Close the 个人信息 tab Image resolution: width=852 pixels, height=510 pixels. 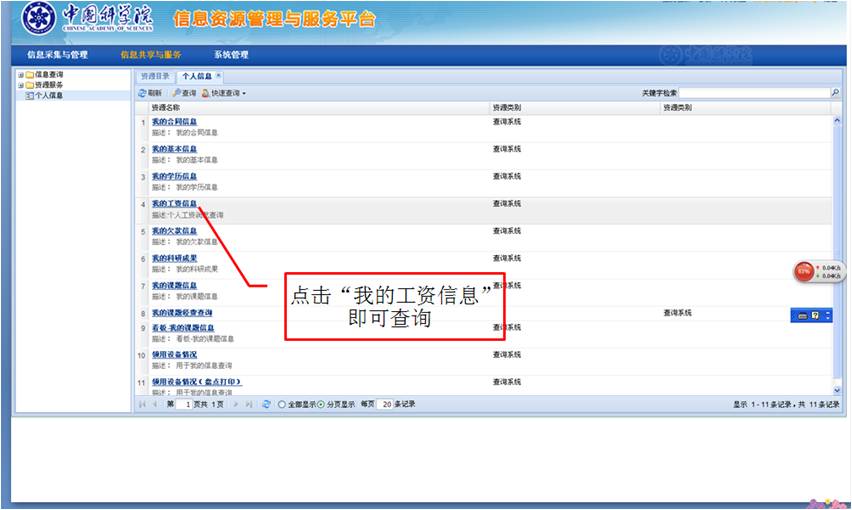(219, 76)
